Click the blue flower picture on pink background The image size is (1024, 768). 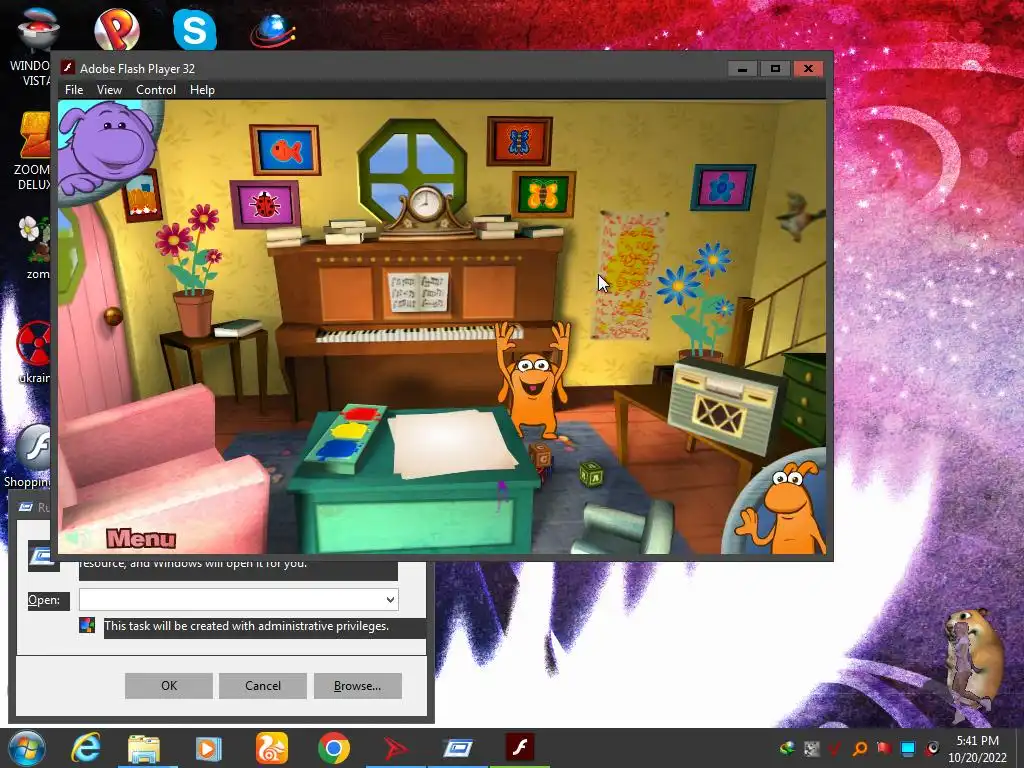(723, 187)
